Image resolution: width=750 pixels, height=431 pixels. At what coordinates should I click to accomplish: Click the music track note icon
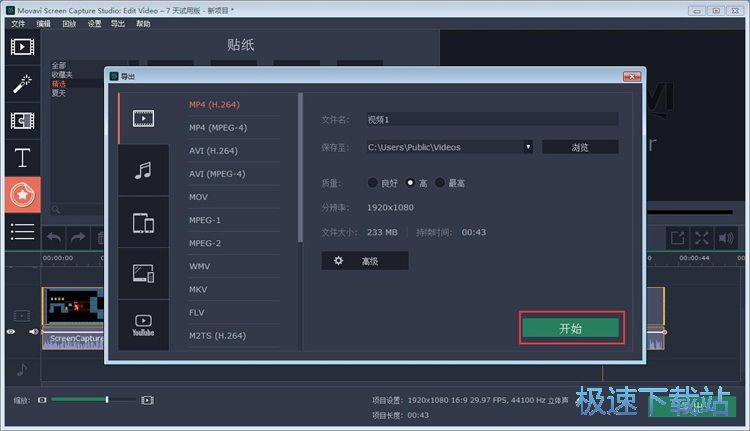point(22,369)
